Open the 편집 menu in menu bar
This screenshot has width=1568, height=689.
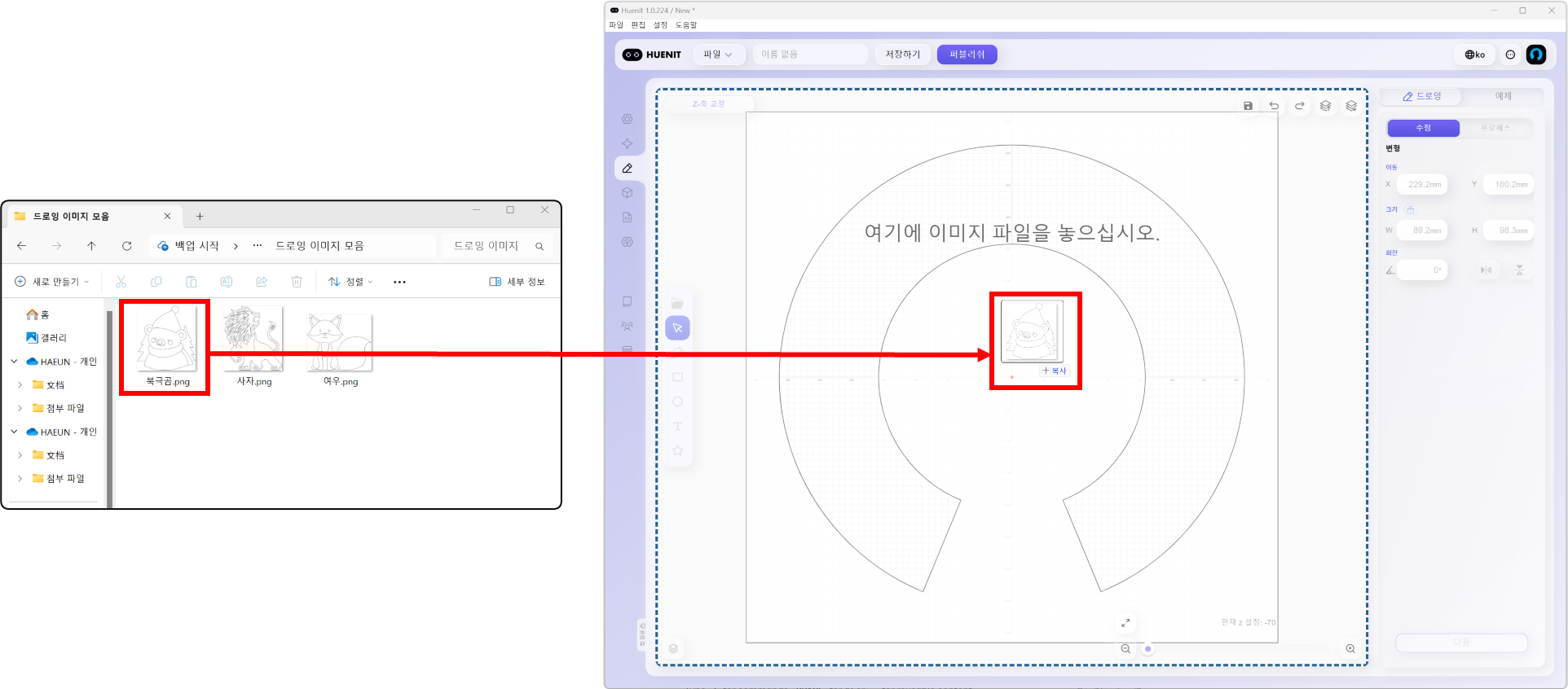click(x=638, y=25)
